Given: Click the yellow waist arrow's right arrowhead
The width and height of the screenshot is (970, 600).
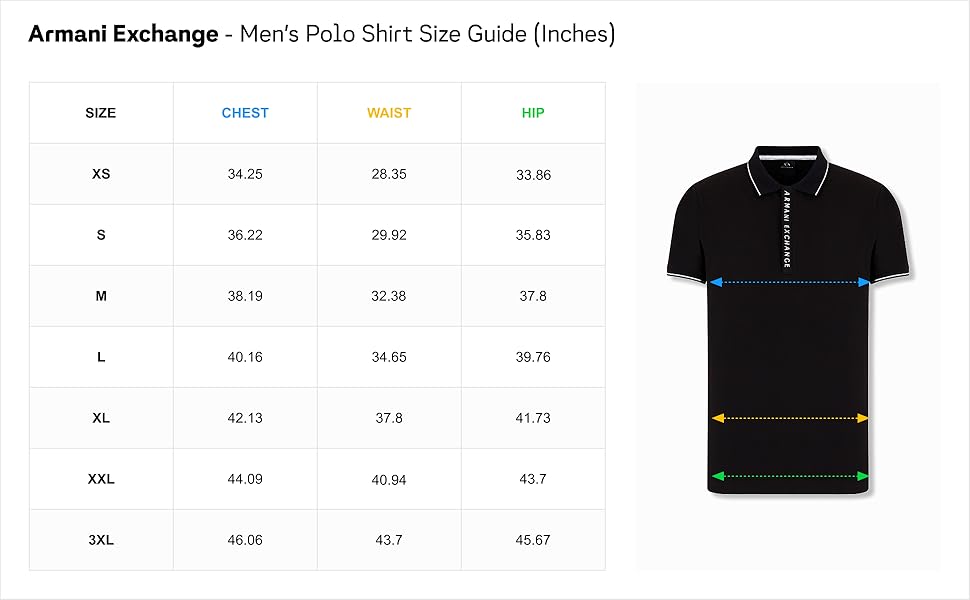Looking at the screenshot, I should [x=862, y=418].
